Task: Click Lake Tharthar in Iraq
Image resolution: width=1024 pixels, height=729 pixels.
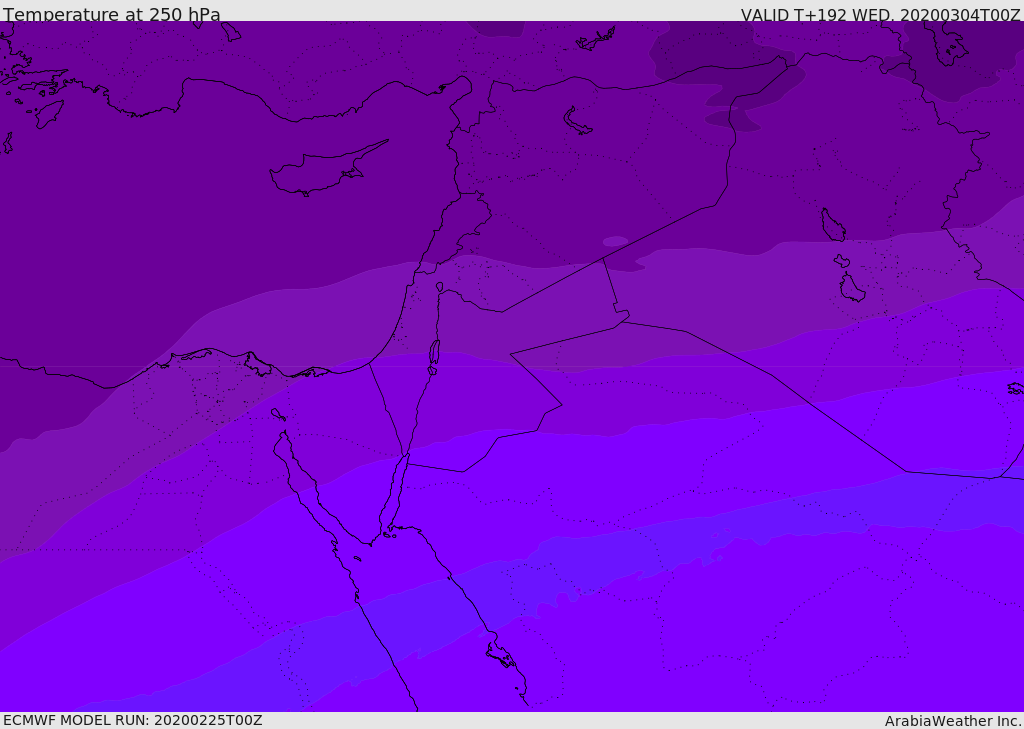Action: [832, 225]
